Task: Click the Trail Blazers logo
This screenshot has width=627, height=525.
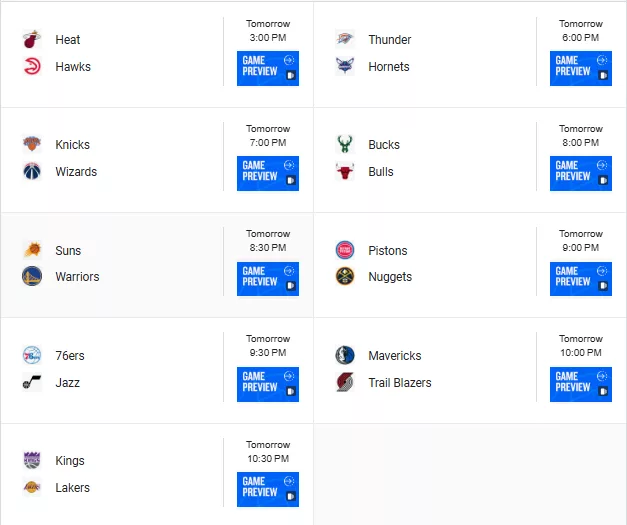Action: pos(345,383)
